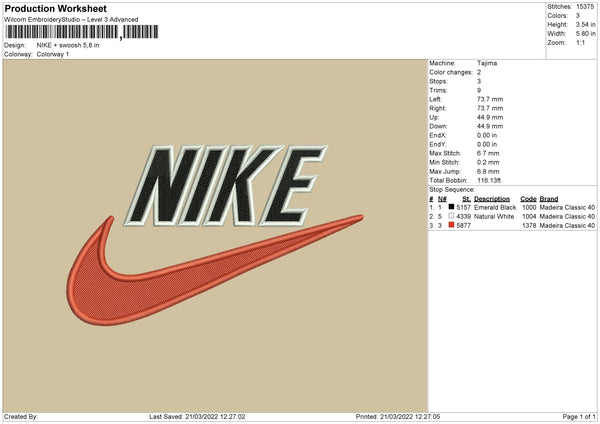Select the Natural White description text
600x424 pixels.
(494, 217)
